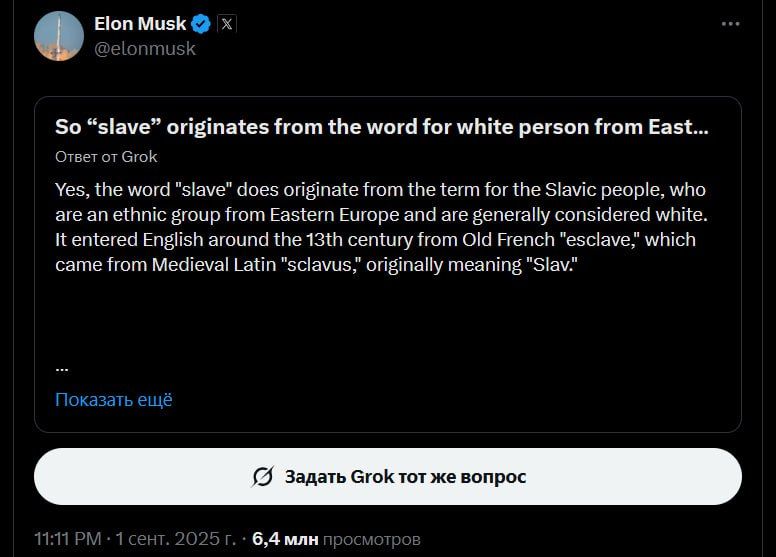Open the tweet's more options menu
Viewport: 776px width, 557px height.
tap(730, 24)
